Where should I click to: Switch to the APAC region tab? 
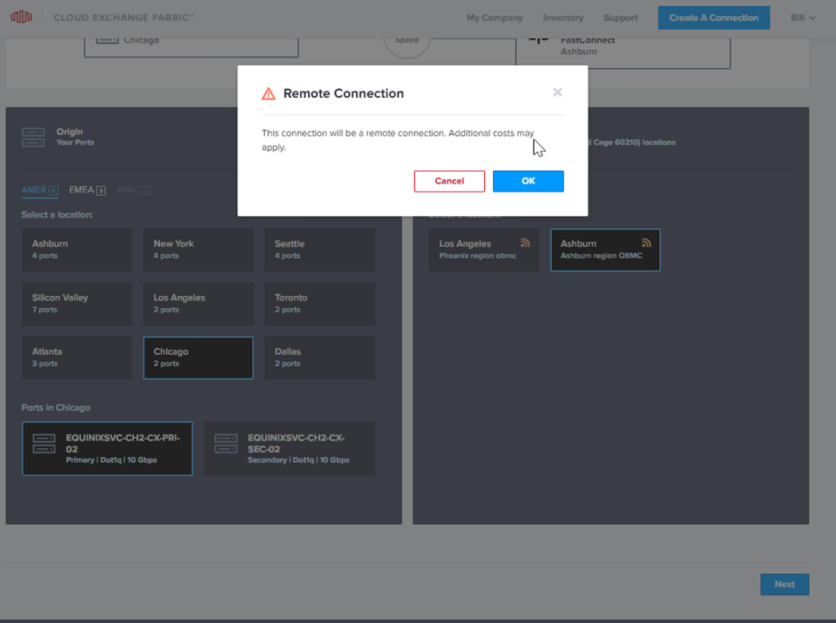133,190
